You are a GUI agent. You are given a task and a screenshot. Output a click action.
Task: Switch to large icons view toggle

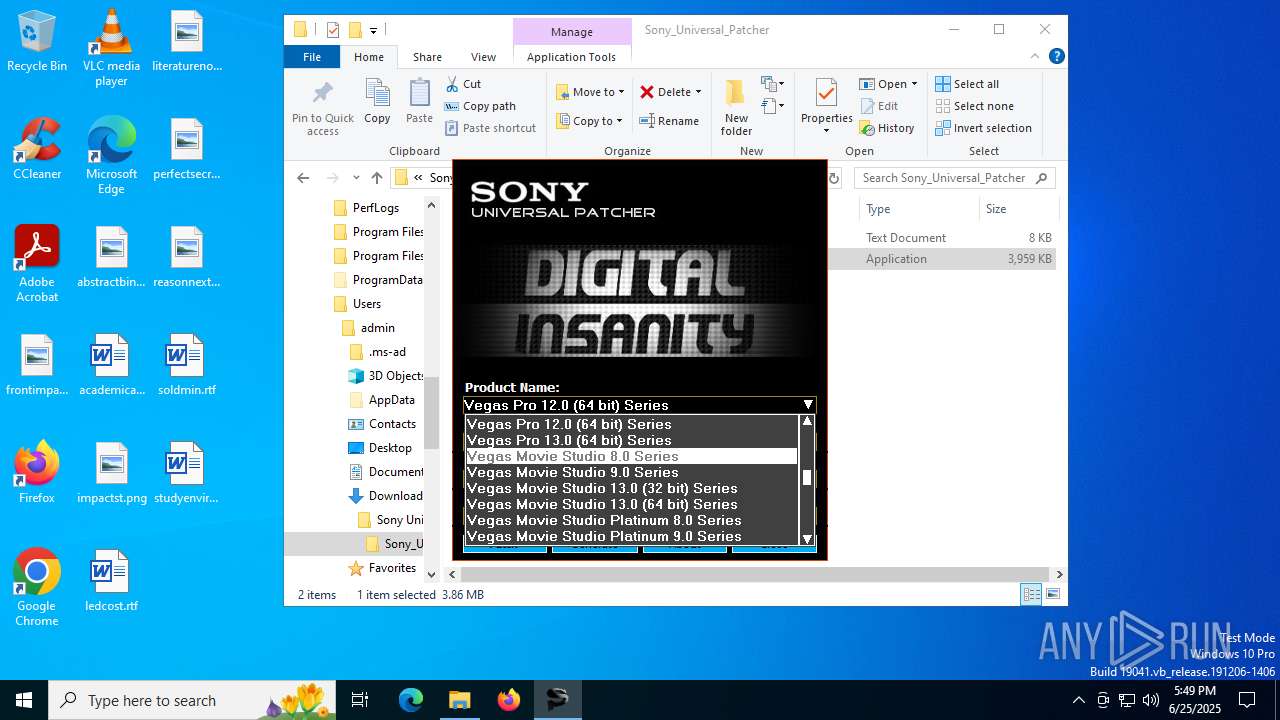point(1052,594)
